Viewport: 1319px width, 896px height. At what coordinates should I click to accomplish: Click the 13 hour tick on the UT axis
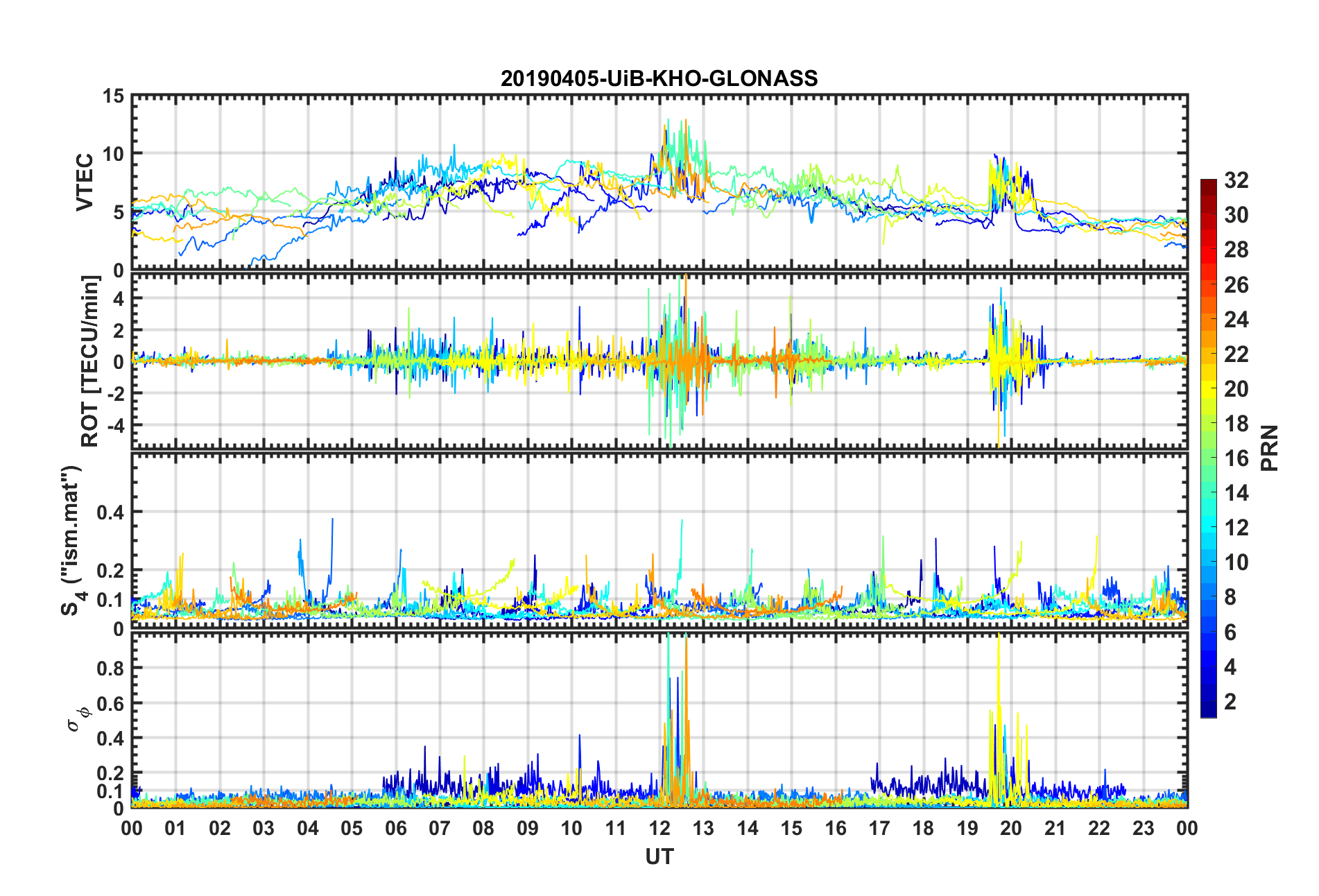click(703, 828)
